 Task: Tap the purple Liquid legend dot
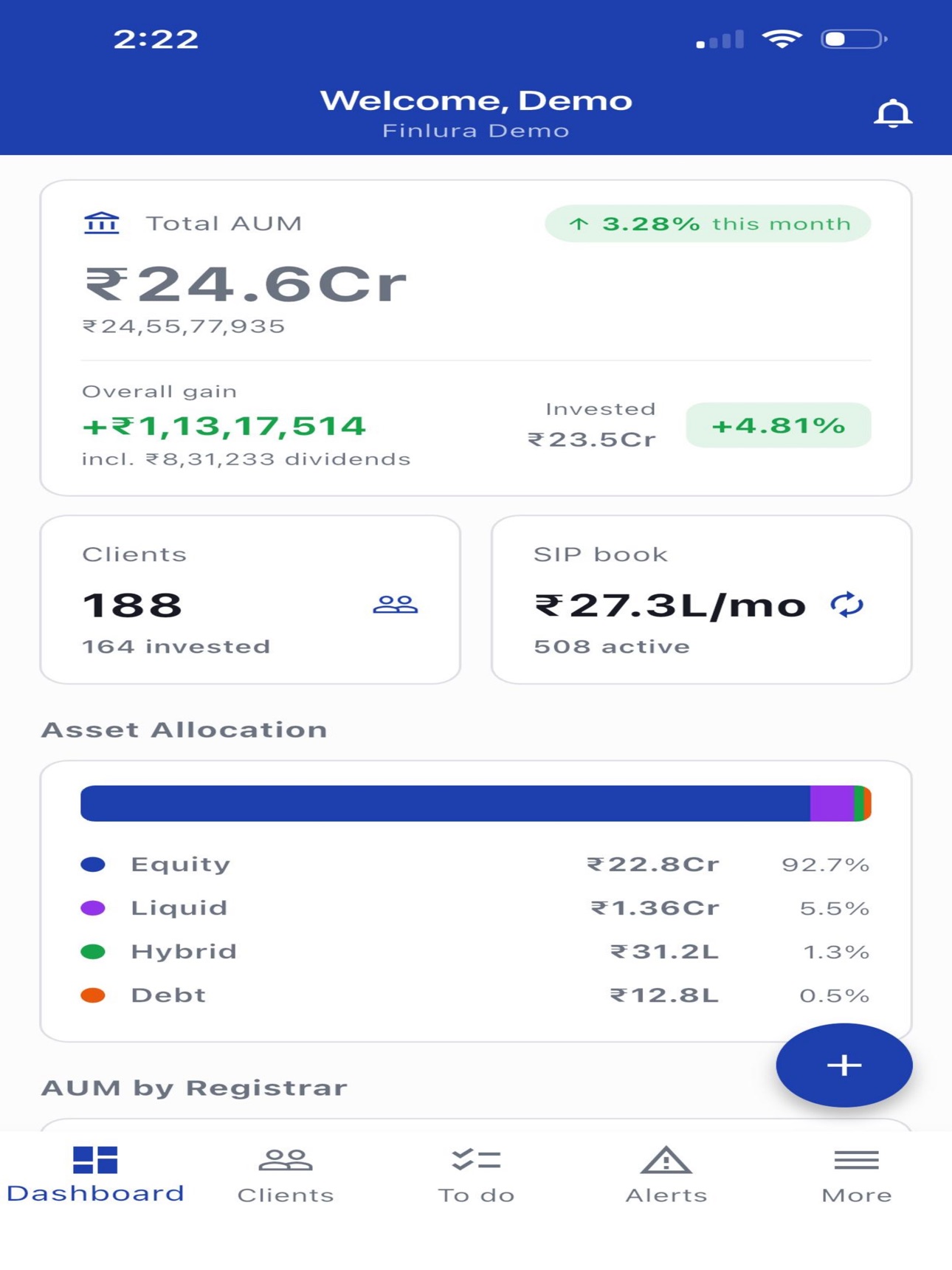pyautogui.click(x=93, y=908)
